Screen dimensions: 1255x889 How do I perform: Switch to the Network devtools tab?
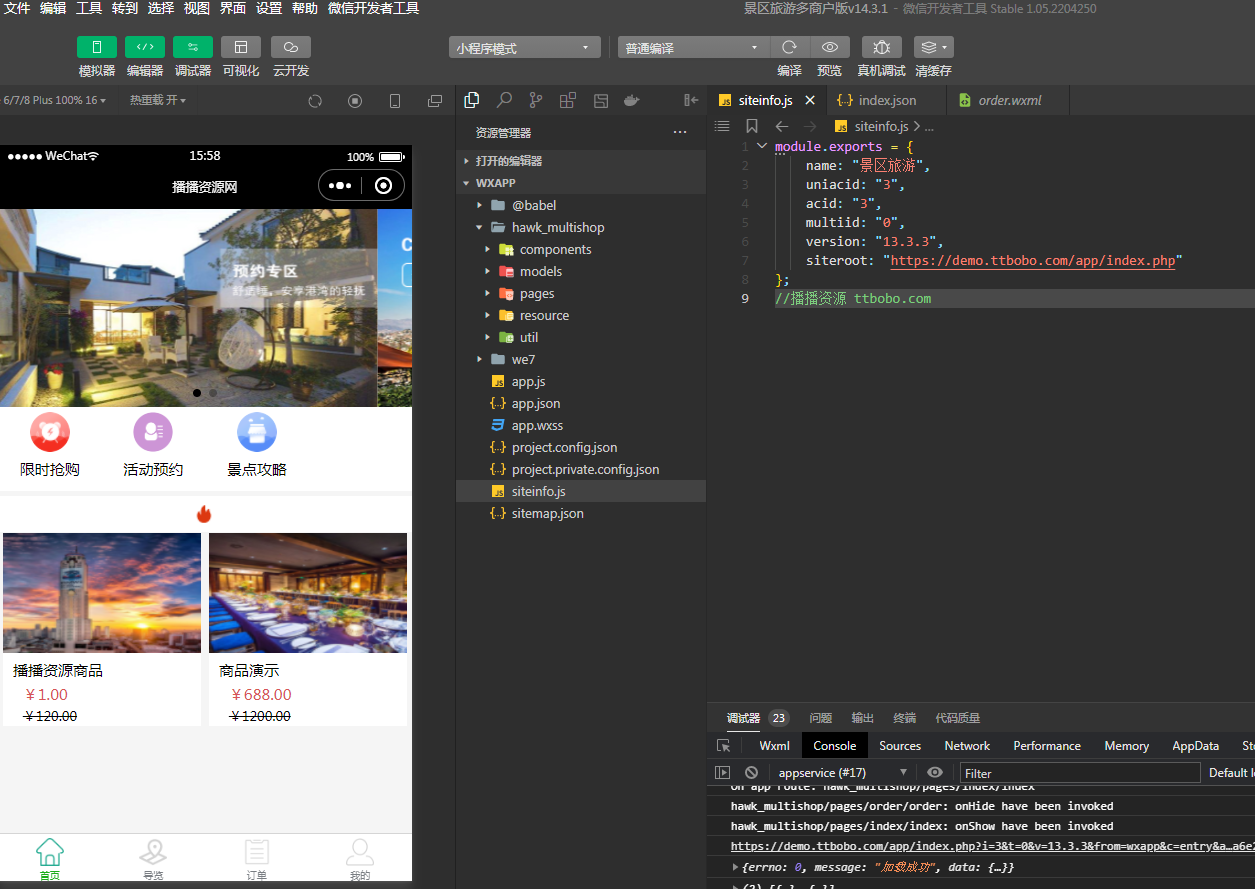click(967, 745)
